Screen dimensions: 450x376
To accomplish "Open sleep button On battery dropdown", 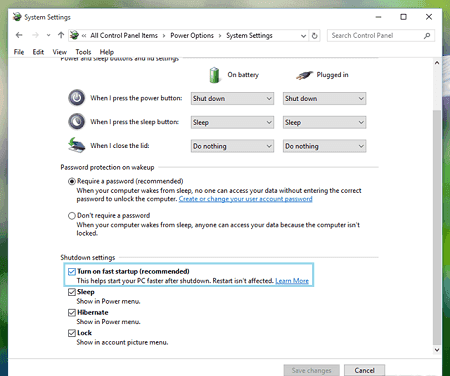I will (x=232, y=122).
